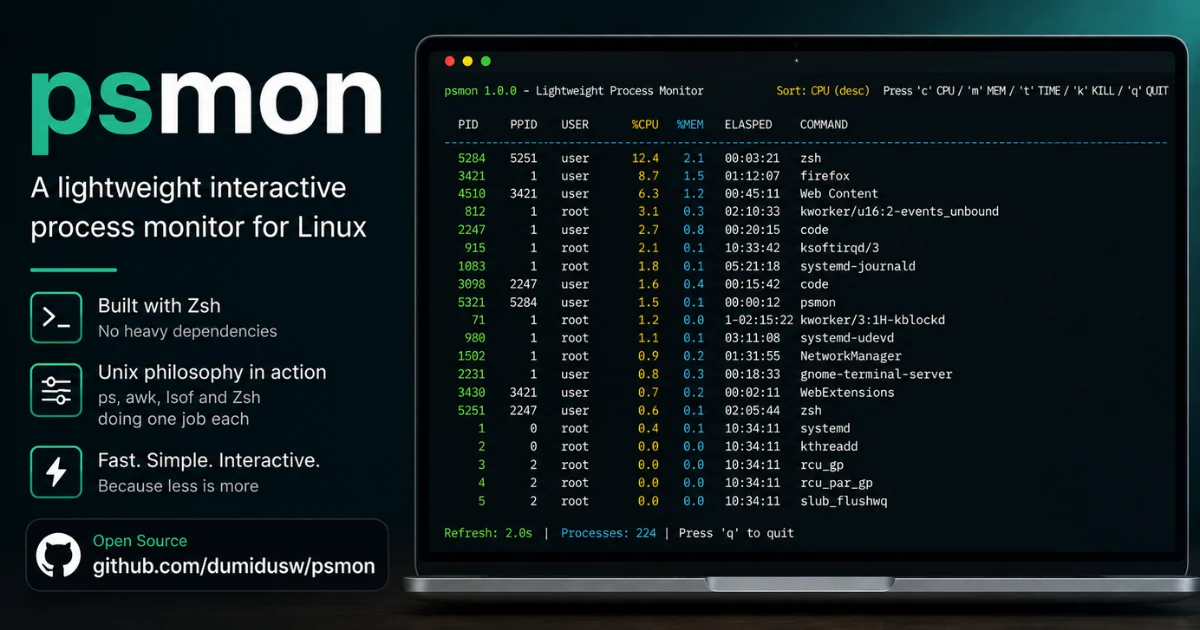Click the red close dot on terminal window

449,61
